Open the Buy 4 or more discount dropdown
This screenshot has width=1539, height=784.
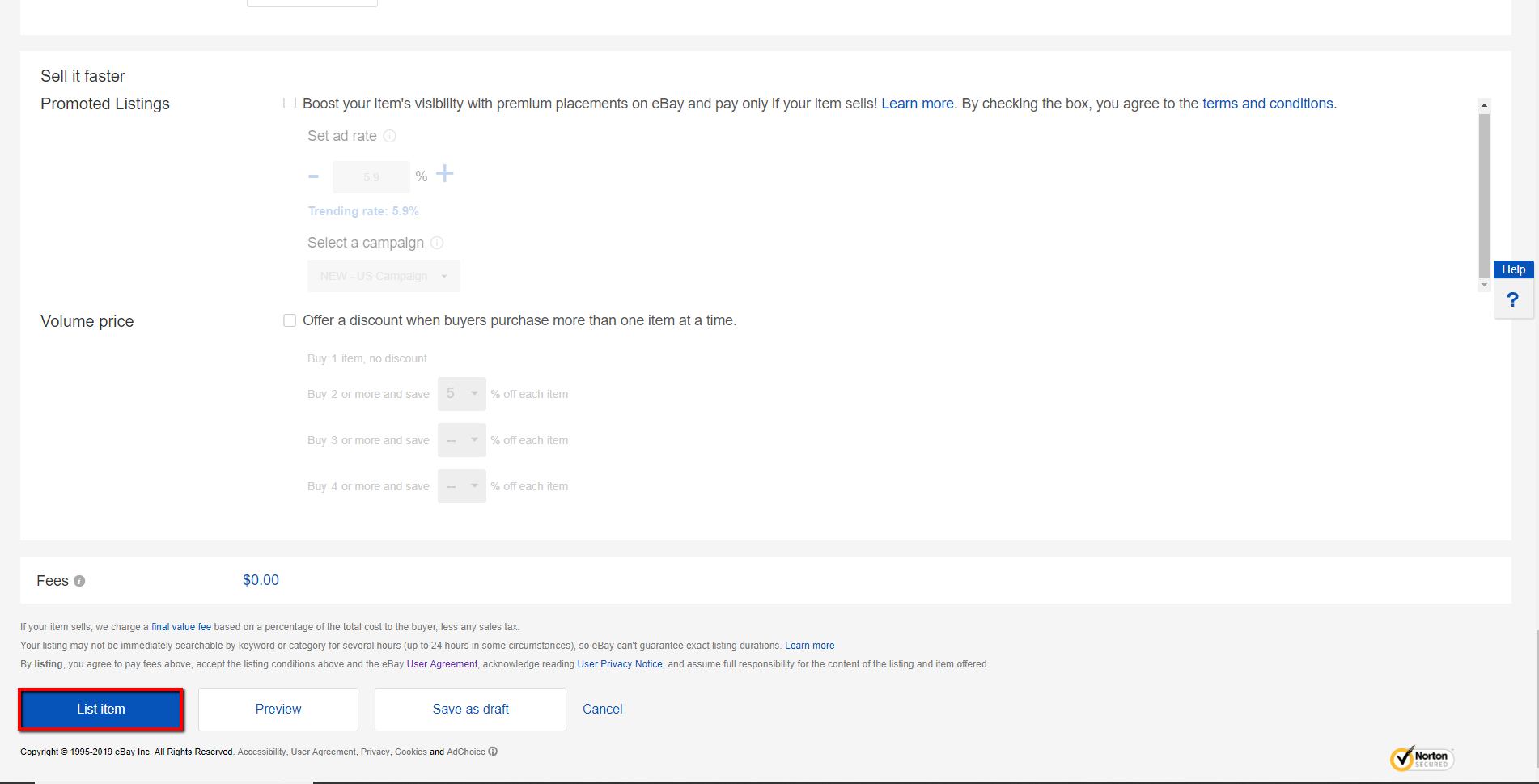point(462,486)
